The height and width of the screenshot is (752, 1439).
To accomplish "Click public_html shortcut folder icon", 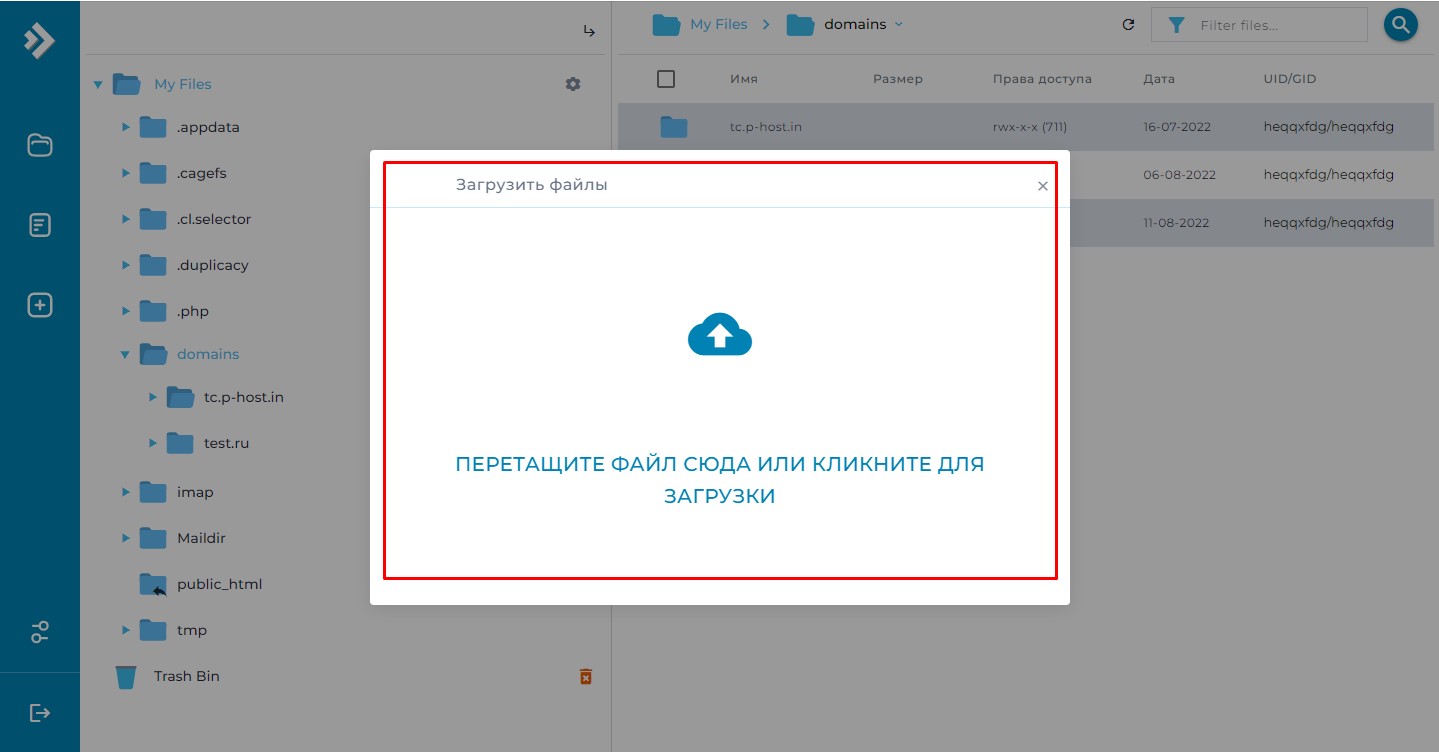I will pyautogui.click(x=153, y=584).
